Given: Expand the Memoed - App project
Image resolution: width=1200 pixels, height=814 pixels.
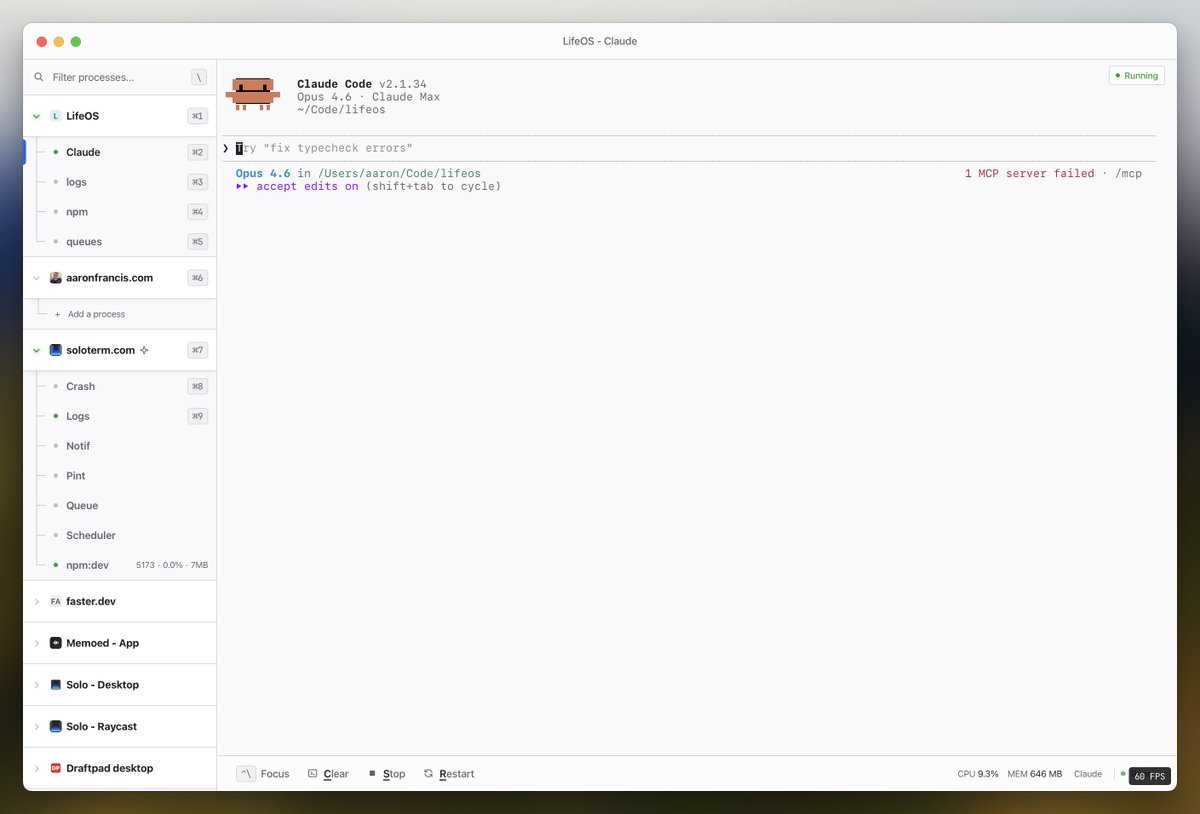Looking at the screenshot, I should tap(37, 643).
